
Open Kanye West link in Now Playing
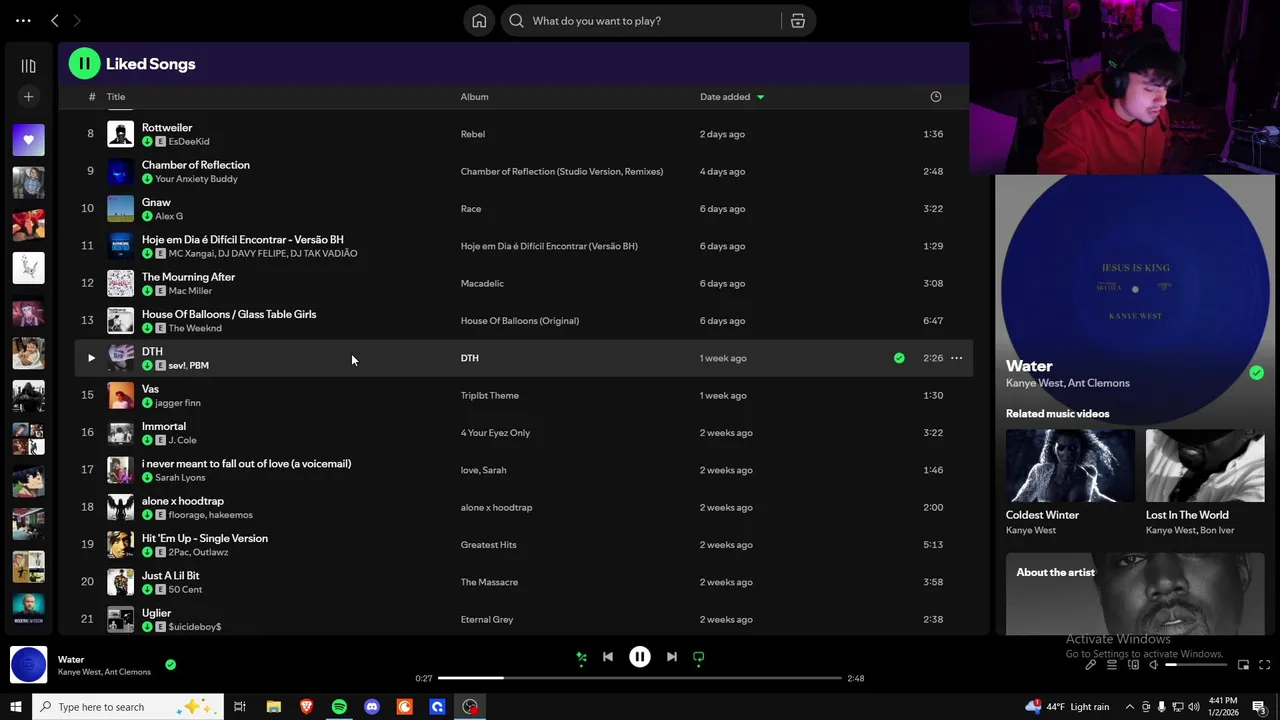pos(1034,383)
